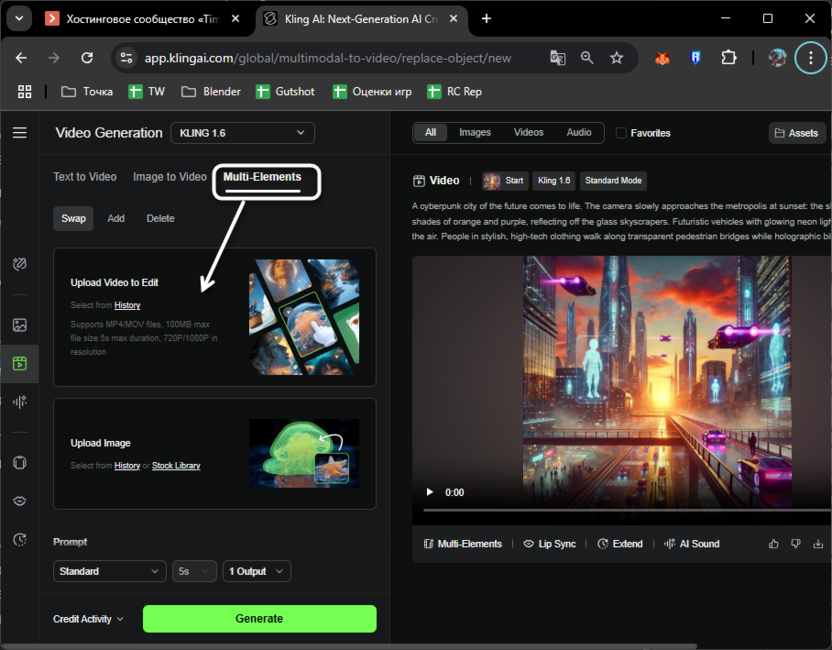Expand the 1 Output dropdown
Viewport: 832px width, 650px height.
256,571
